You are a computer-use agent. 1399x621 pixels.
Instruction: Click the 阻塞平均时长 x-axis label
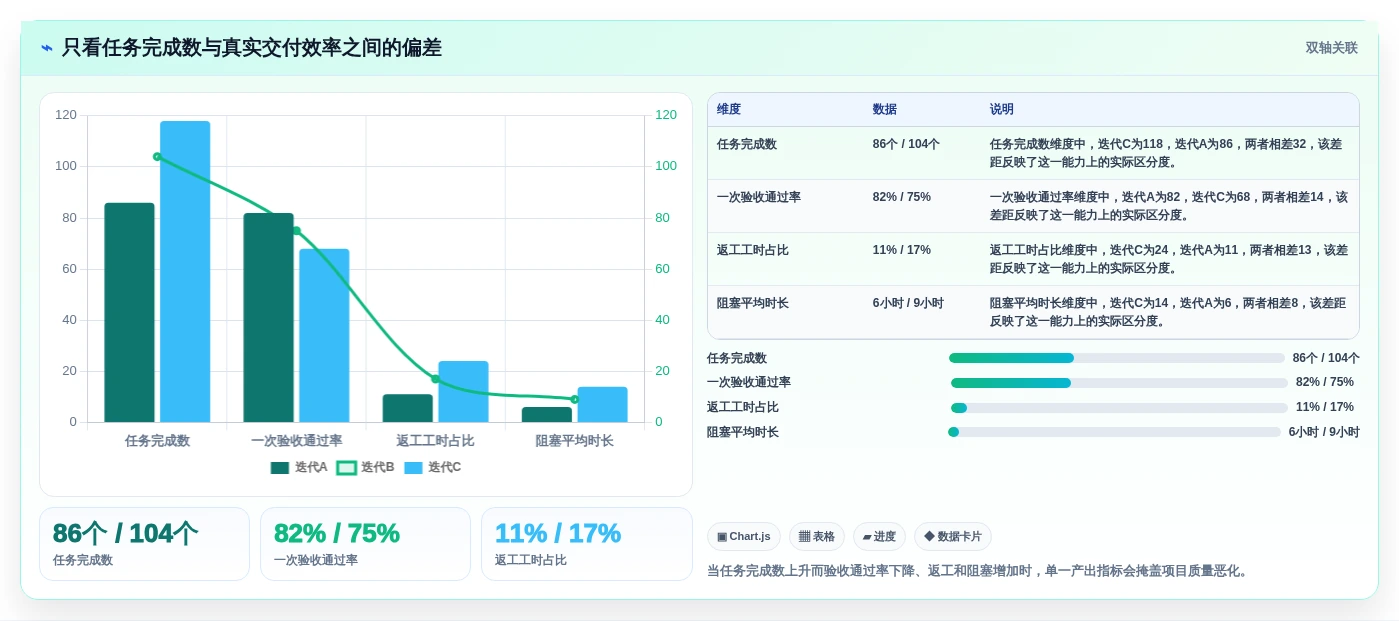point(574,440)
